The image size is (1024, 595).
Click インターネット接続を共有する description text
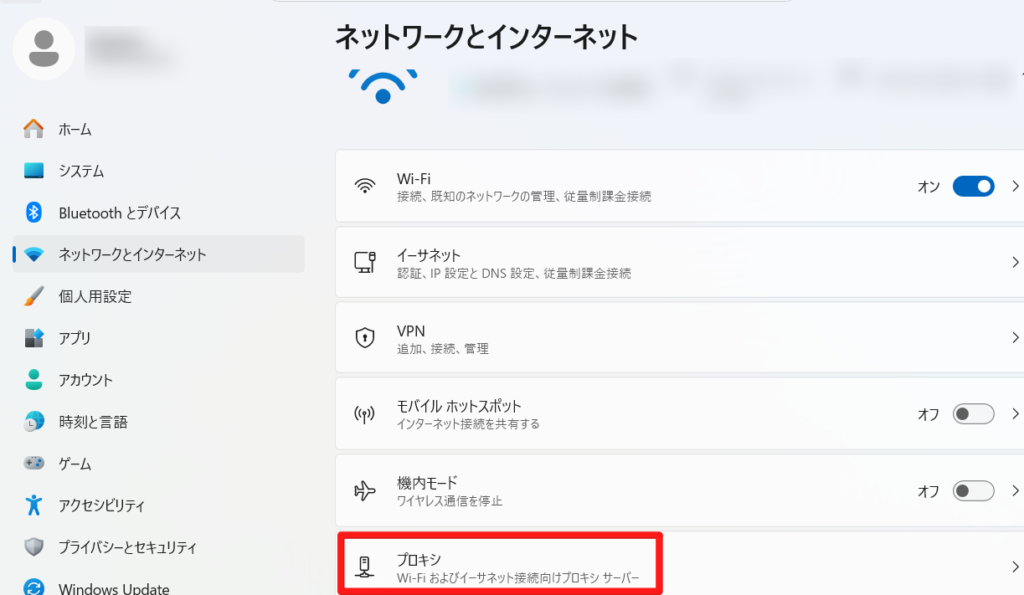click(x=468, y=424)
